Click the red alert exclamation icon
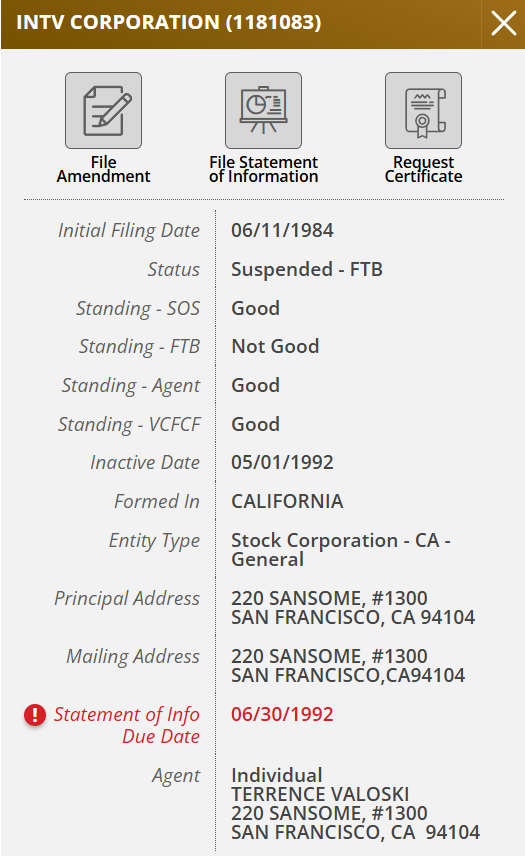This screenshot has width=525, height=856. pyautogui.click(x=35, y=715)
